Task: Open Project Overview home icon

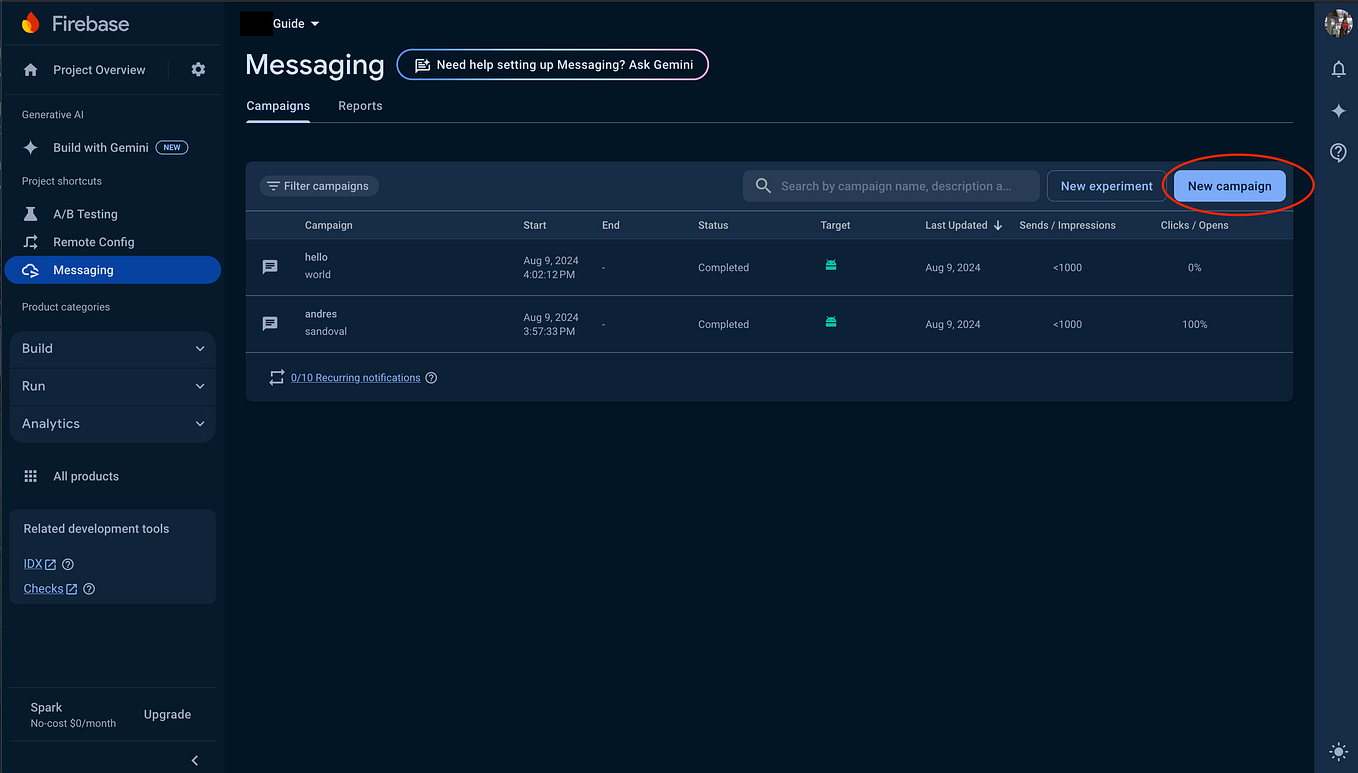Action: 30,70
